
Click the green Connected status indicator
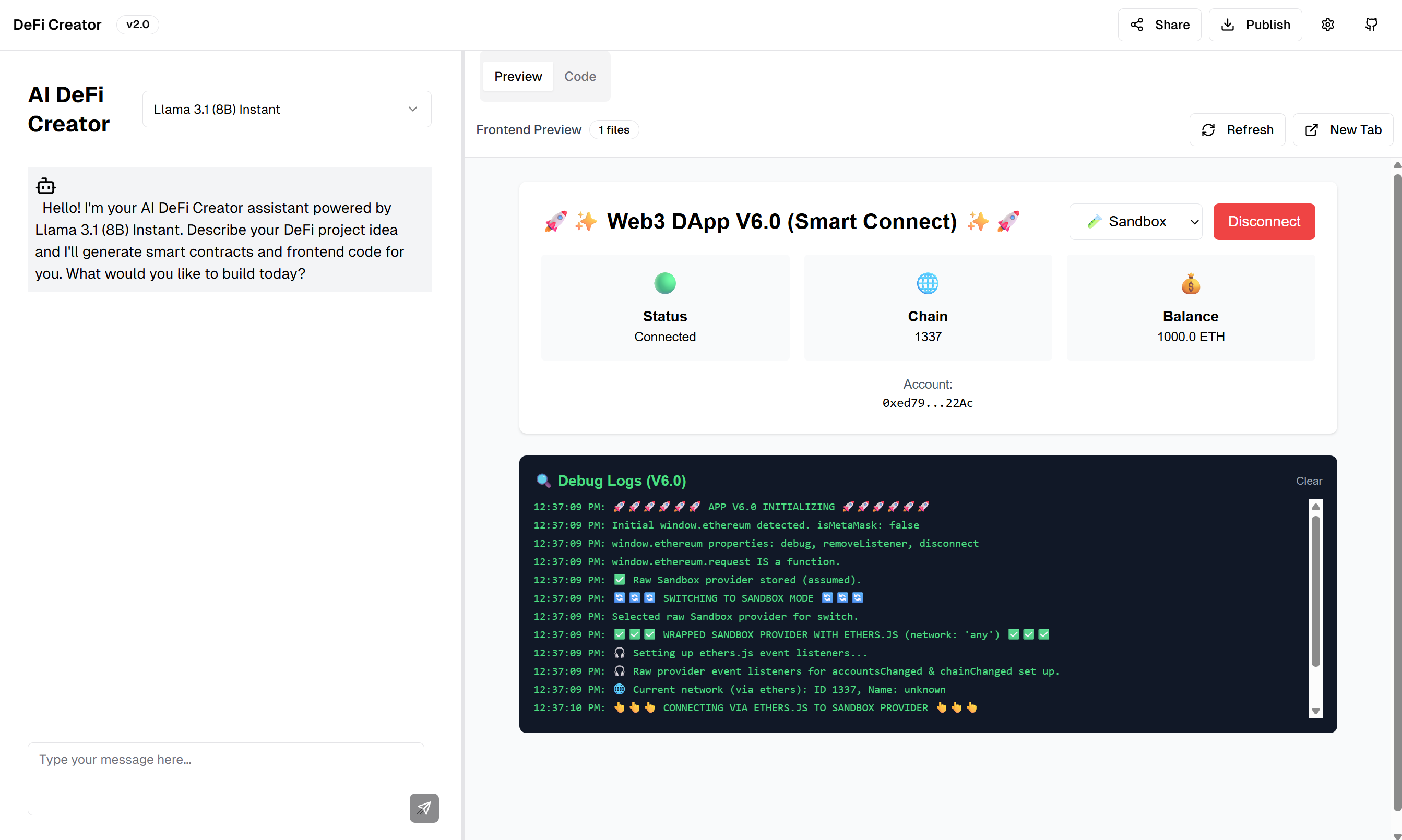coord(665,283)
